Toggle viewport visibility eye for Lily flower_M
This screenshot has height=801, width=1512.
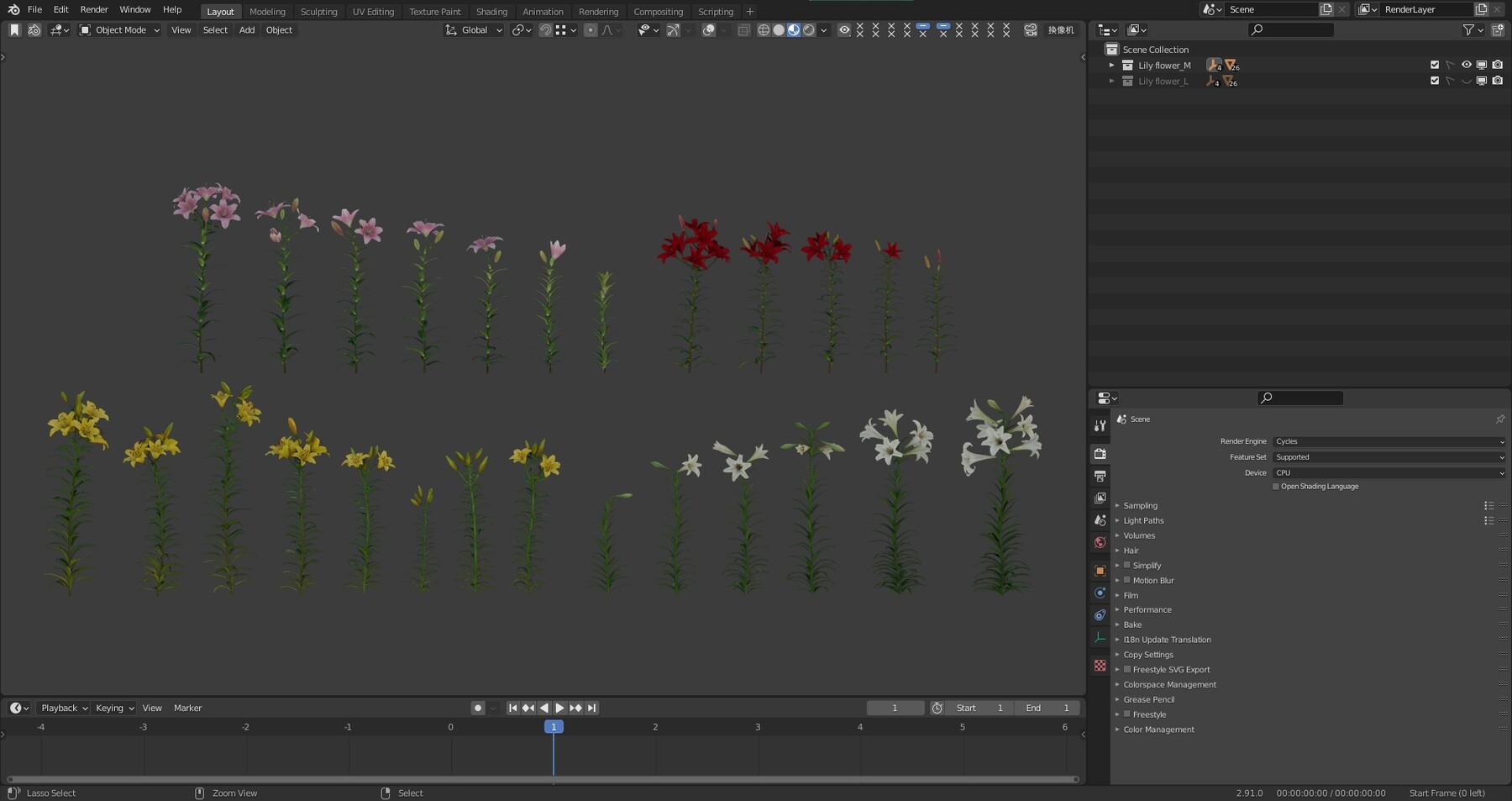pos(1467,65)
